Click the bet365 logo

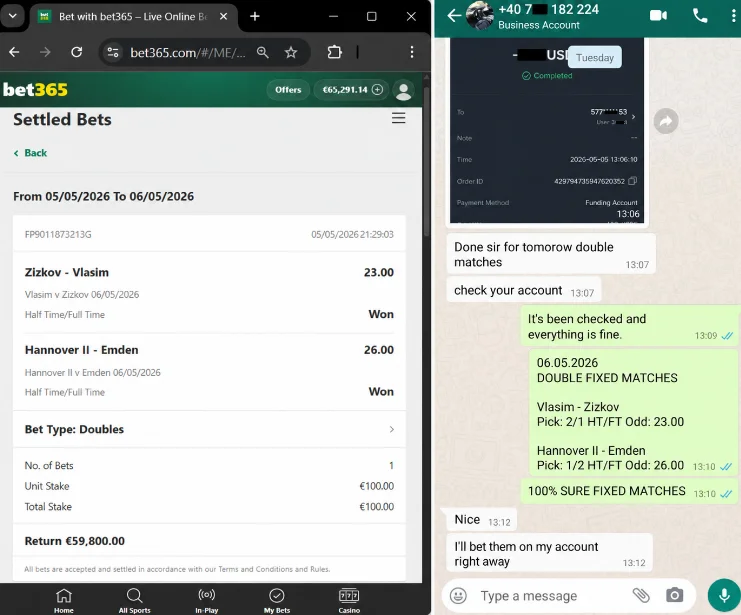coord(35,89)
